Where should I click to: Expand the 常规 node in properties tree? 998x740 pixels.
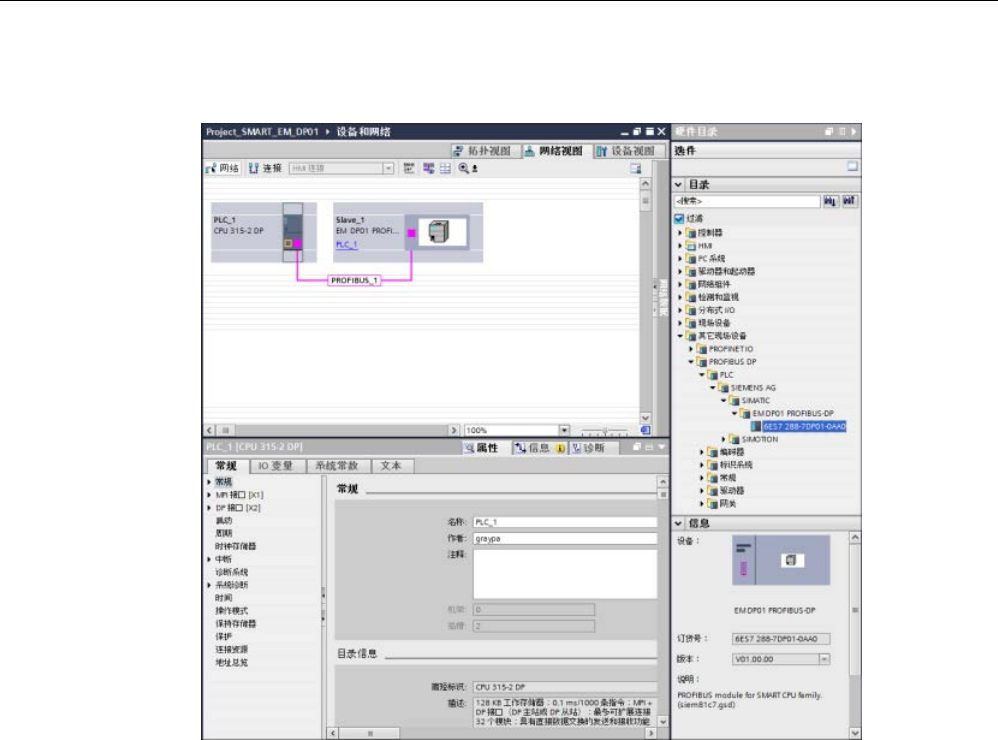(x=209, y=482)
